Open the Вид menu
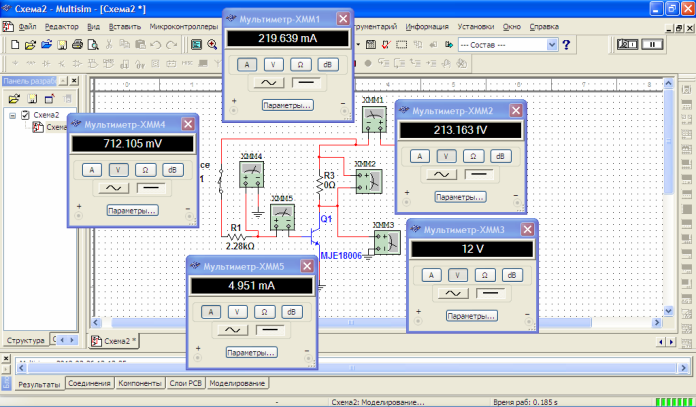696x407 pixels. (x=93, y=27)
